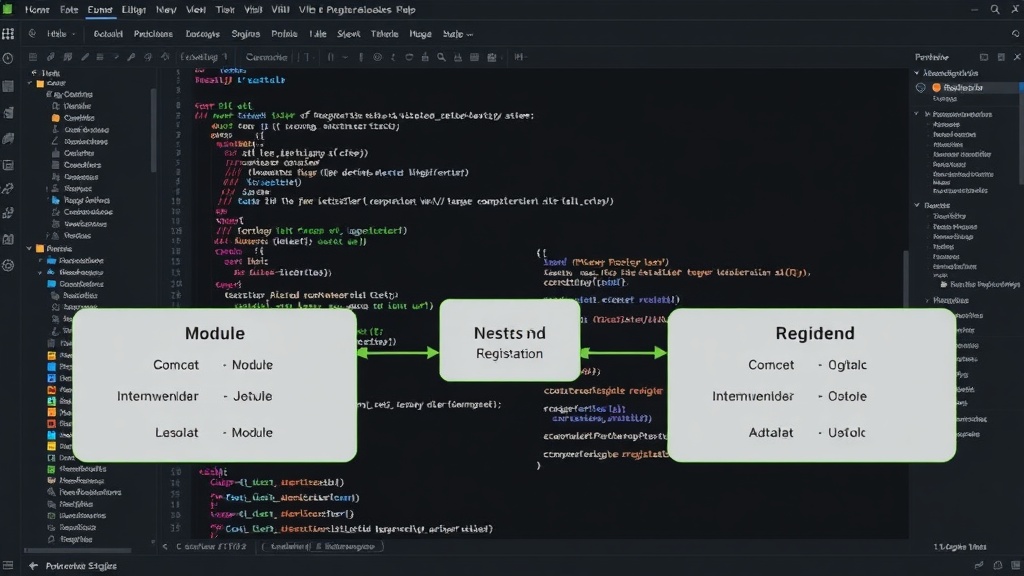Image resolution: width=1024 pixels, height=576 pixels.
Task: Click the icon at right end of second toolbar
Action: click(x=1016, y=34)
